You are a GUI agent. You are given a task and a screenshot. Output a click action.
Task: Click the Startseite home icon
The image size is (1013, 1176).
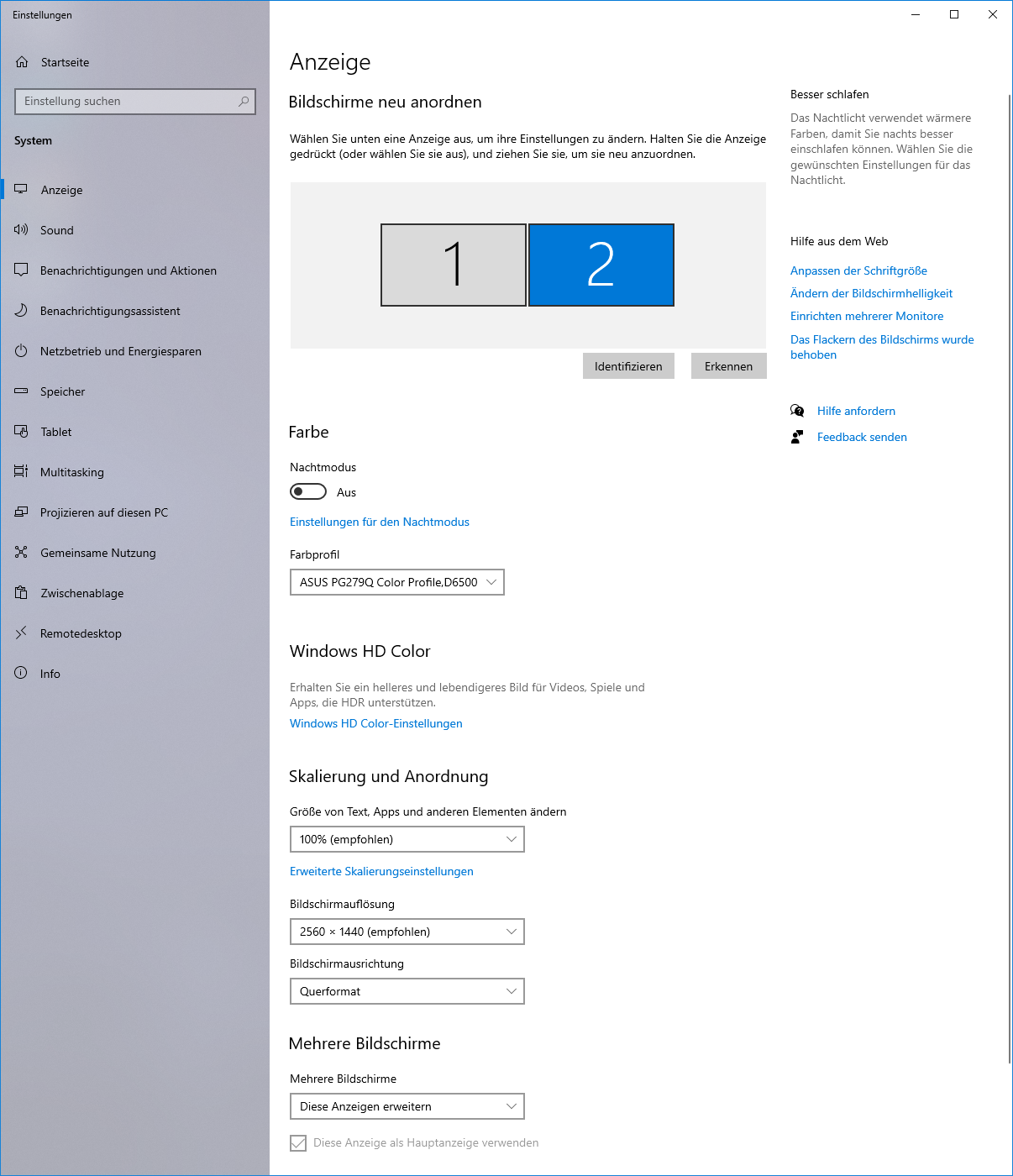coord(22,62)
